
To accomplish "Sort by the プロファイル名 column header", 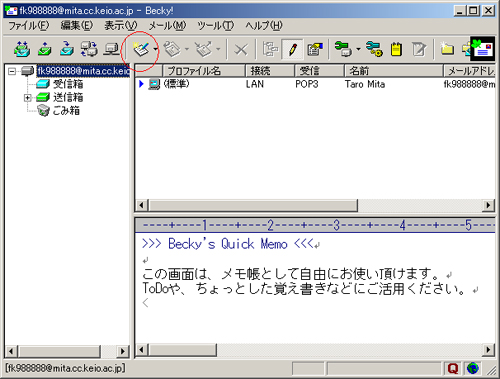I will (204, 71).
